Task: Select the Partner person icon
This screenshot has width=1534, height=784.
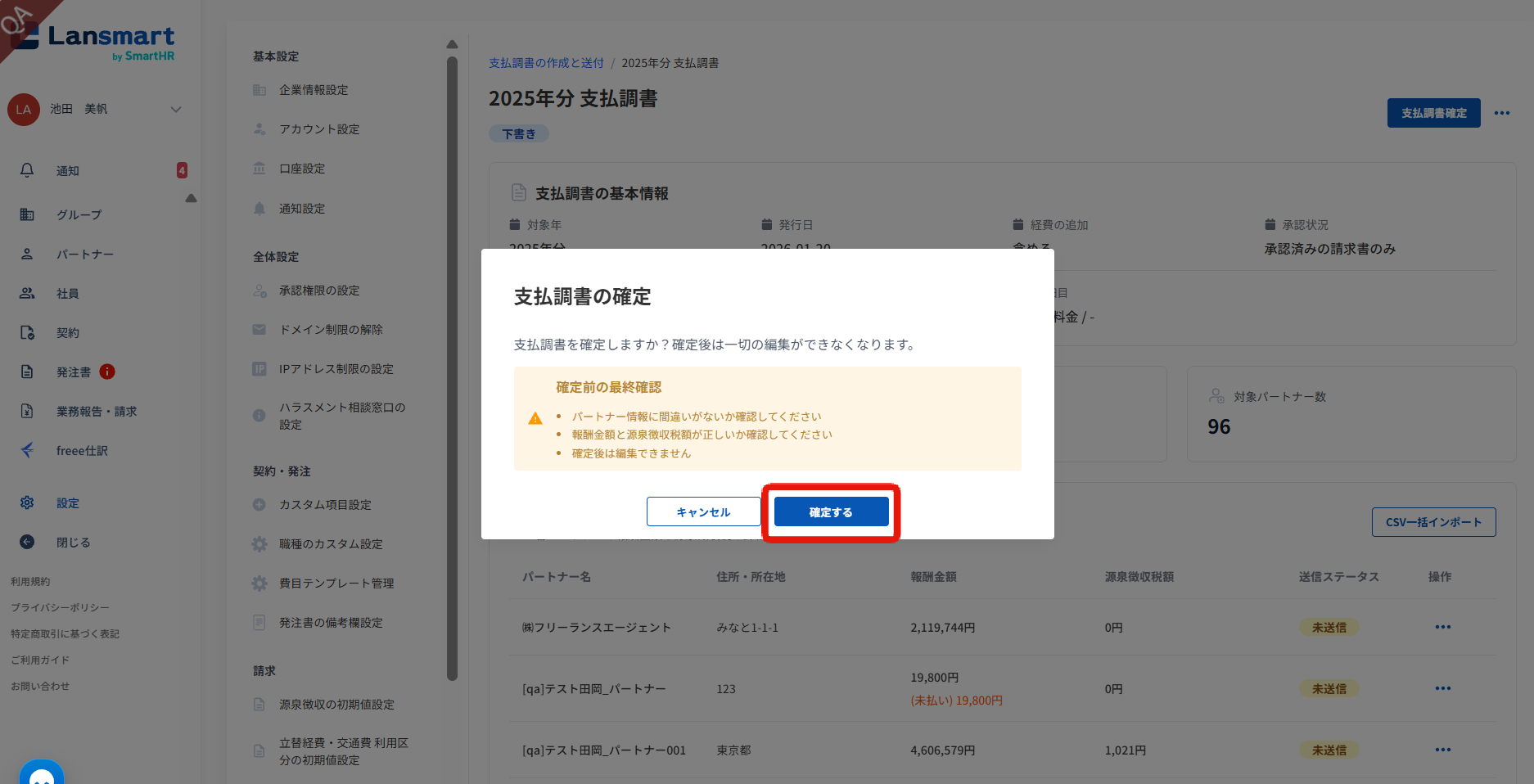Action: 27,254
